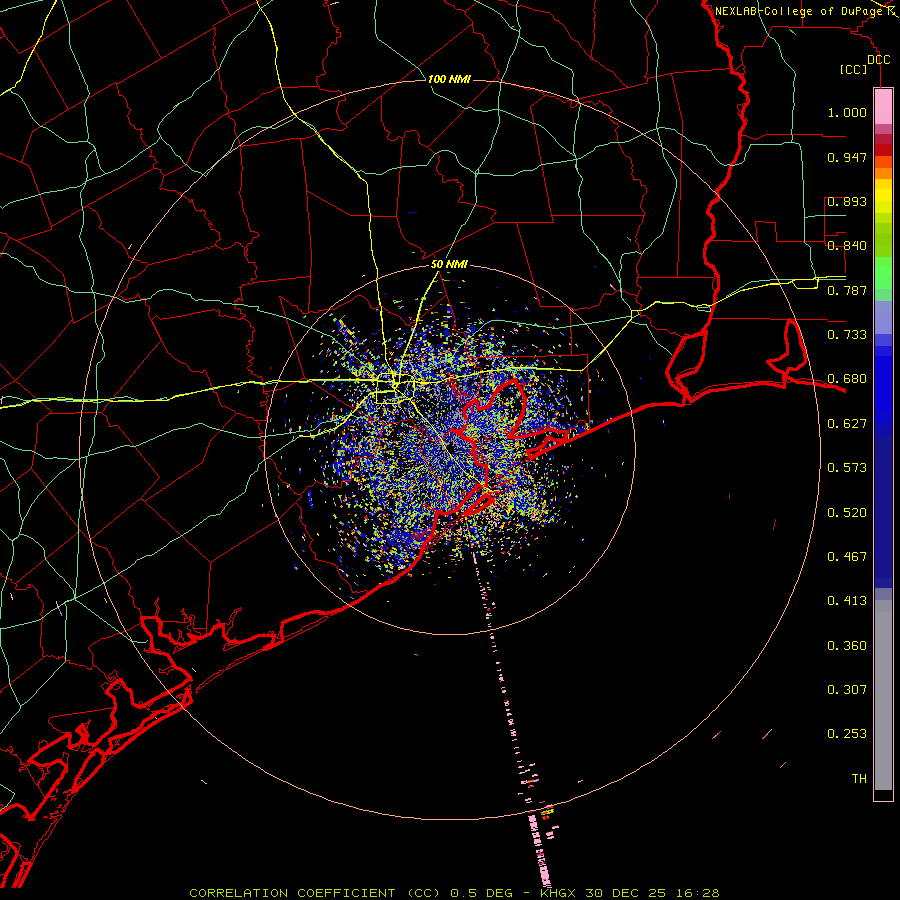
Task: Click the 0.467 legend value
Action: (x=847, y=557)
